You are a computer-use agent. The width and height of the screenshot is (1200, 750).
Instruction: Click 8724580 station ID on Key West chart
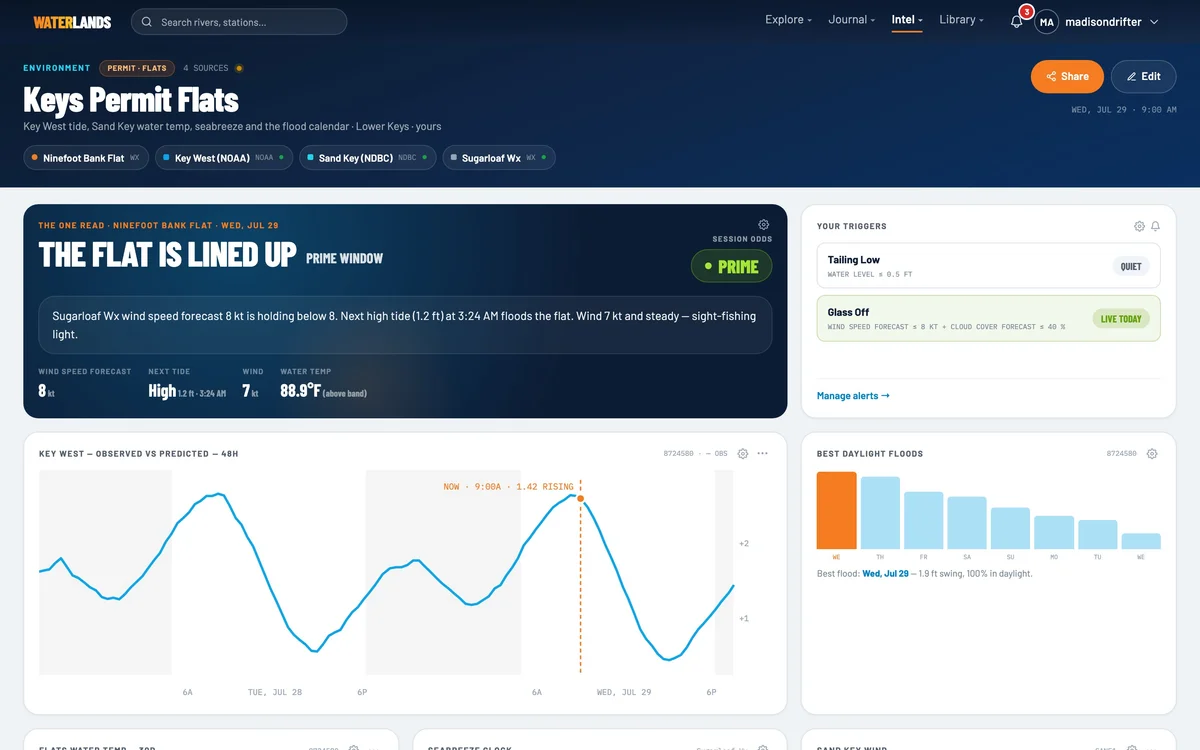coord(678,454)
